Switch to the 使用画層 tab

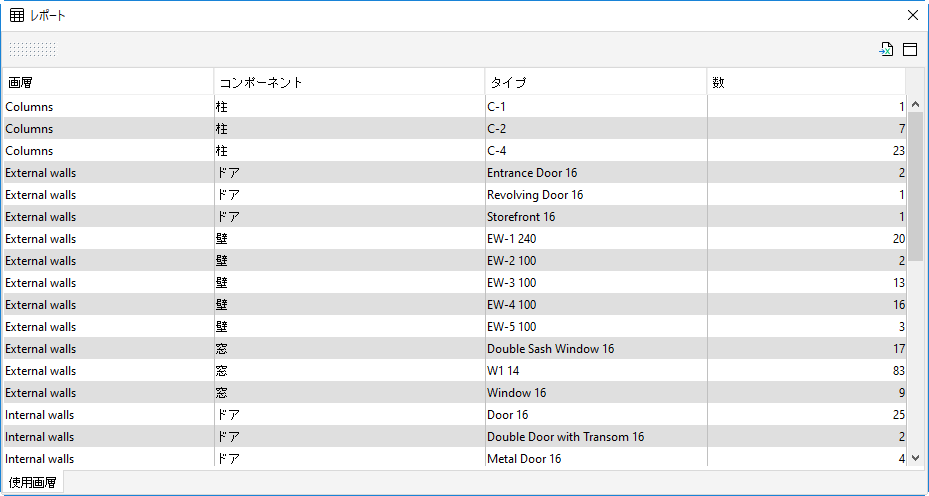click(x=33, y=482)
